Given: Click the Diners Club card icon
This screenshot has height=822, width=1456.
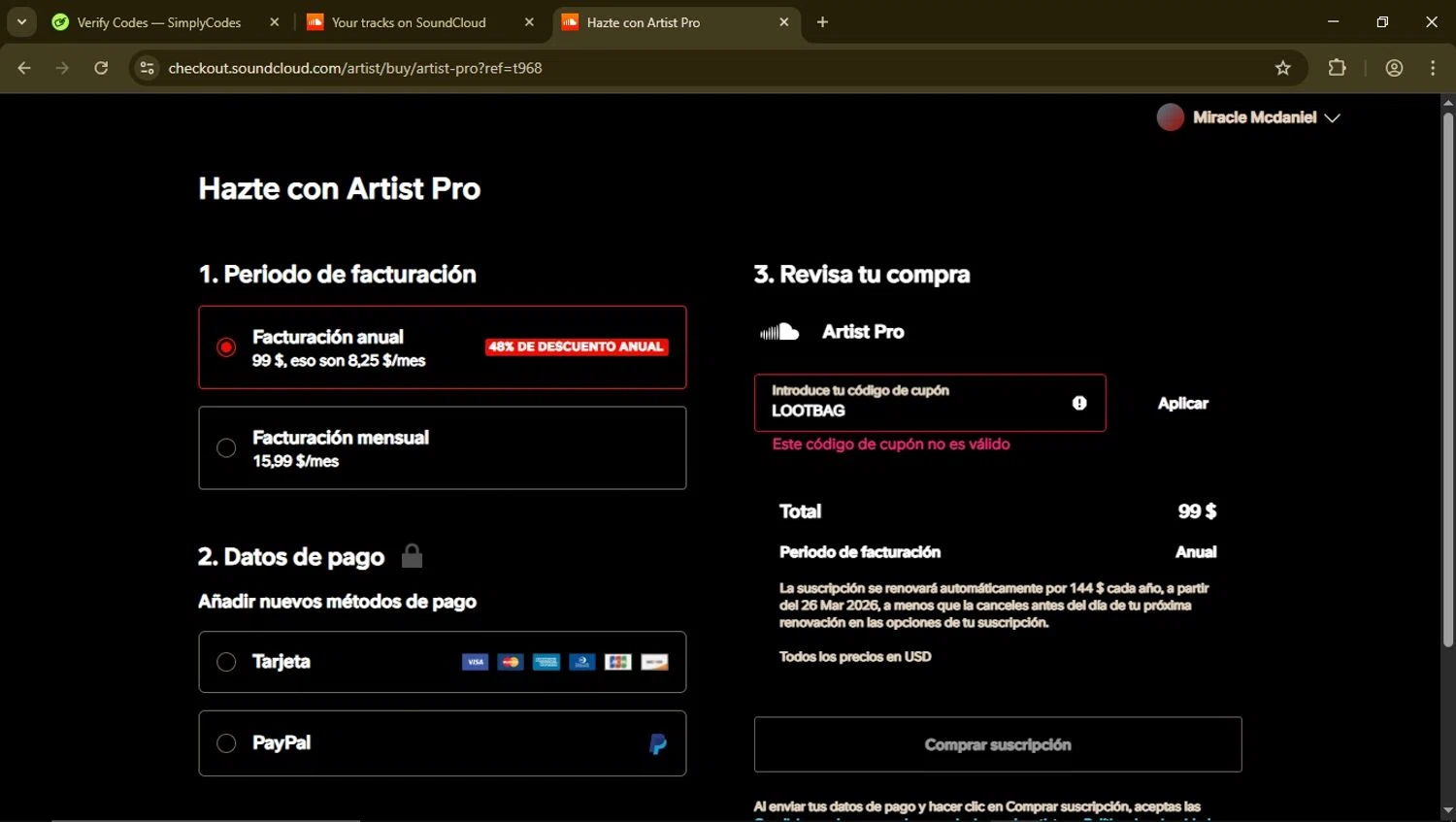Looking at the screenshot, I should click(582, 662).
